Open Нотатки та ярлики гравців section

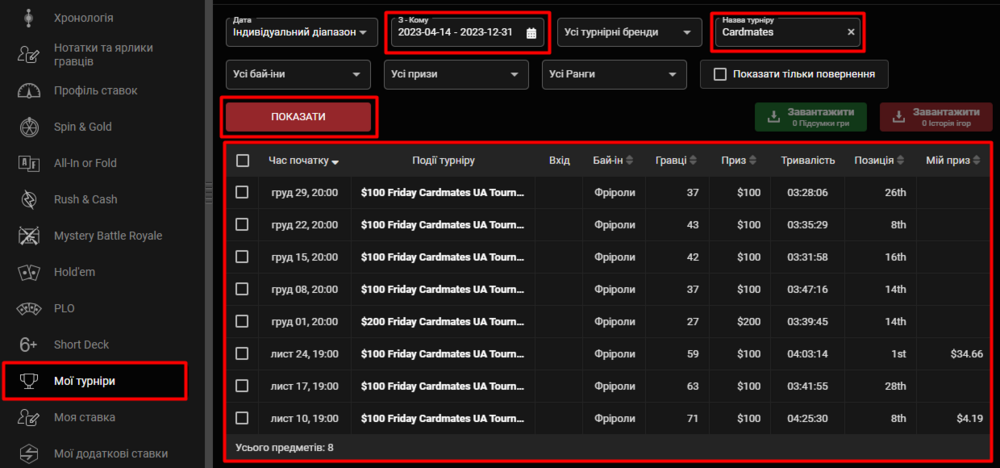coord(102,54)
